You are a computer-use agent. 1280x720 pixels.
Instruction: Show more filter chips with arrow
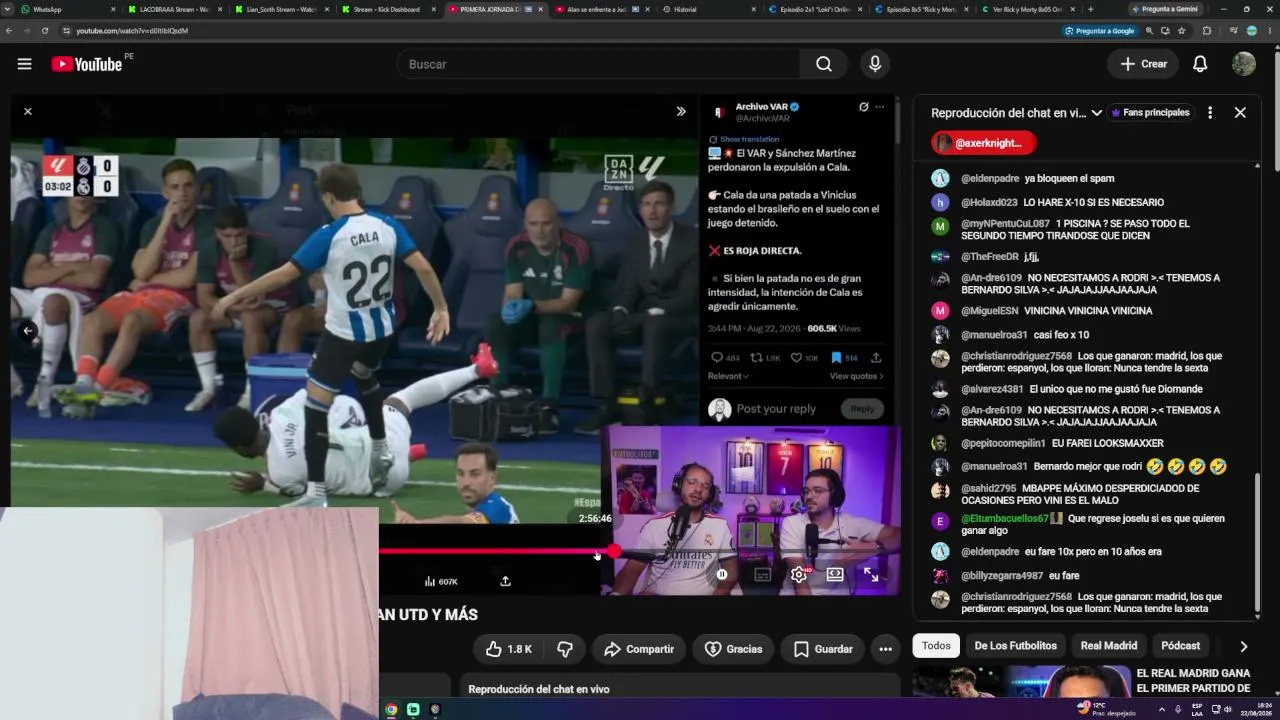click(1243, 646)
